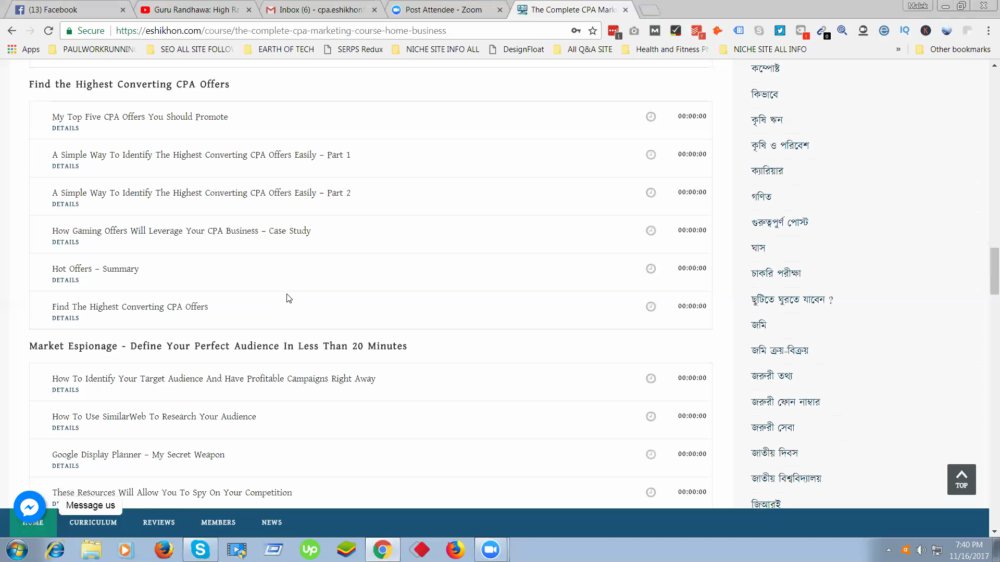The width and height of the screenshot is (1000, 562).
Task: Bookmark this page with the star icon
Action: pos(592,31)
